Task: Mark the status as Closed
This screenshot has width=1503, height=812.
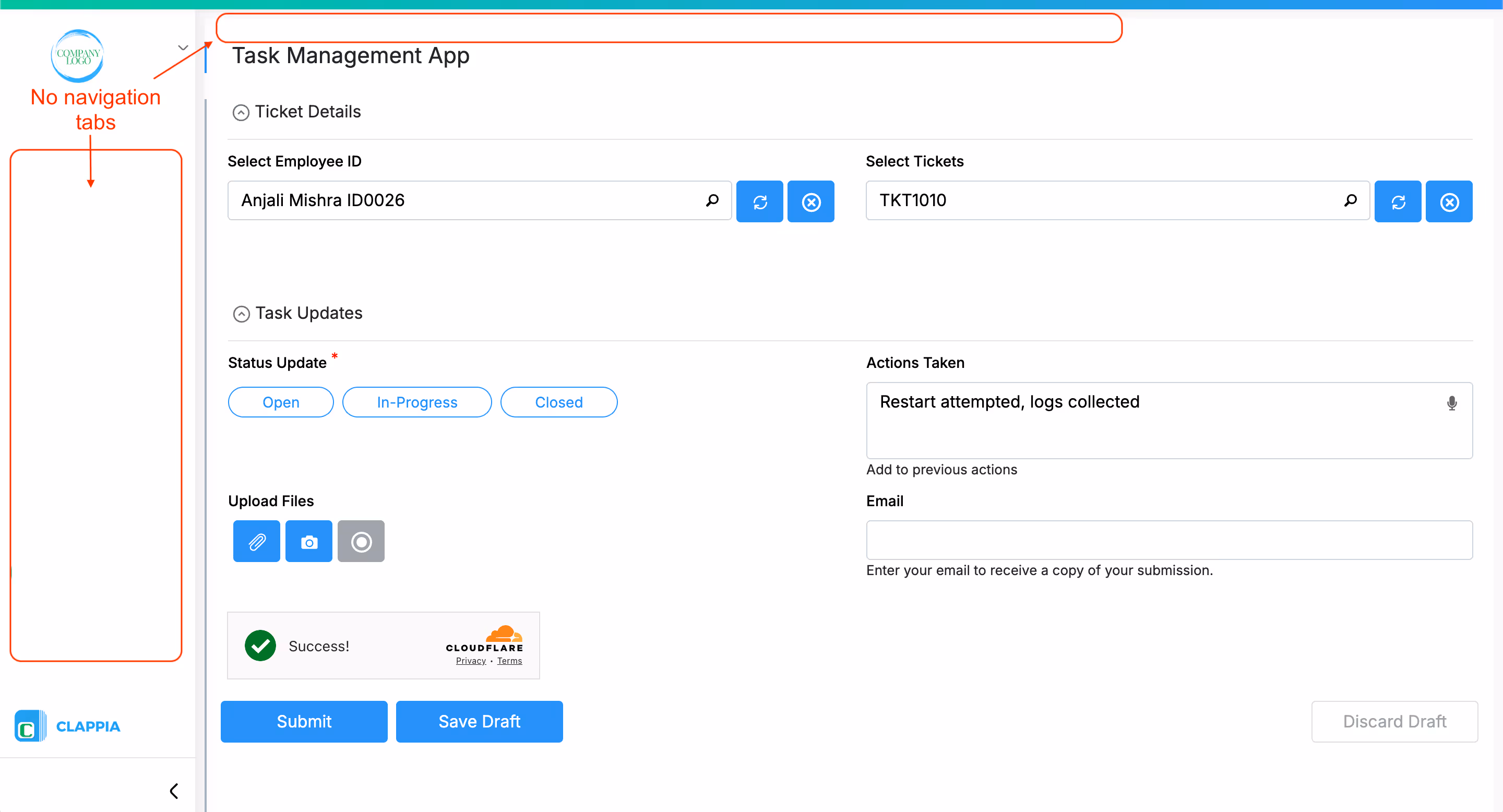Action: [x=558, y=402]
